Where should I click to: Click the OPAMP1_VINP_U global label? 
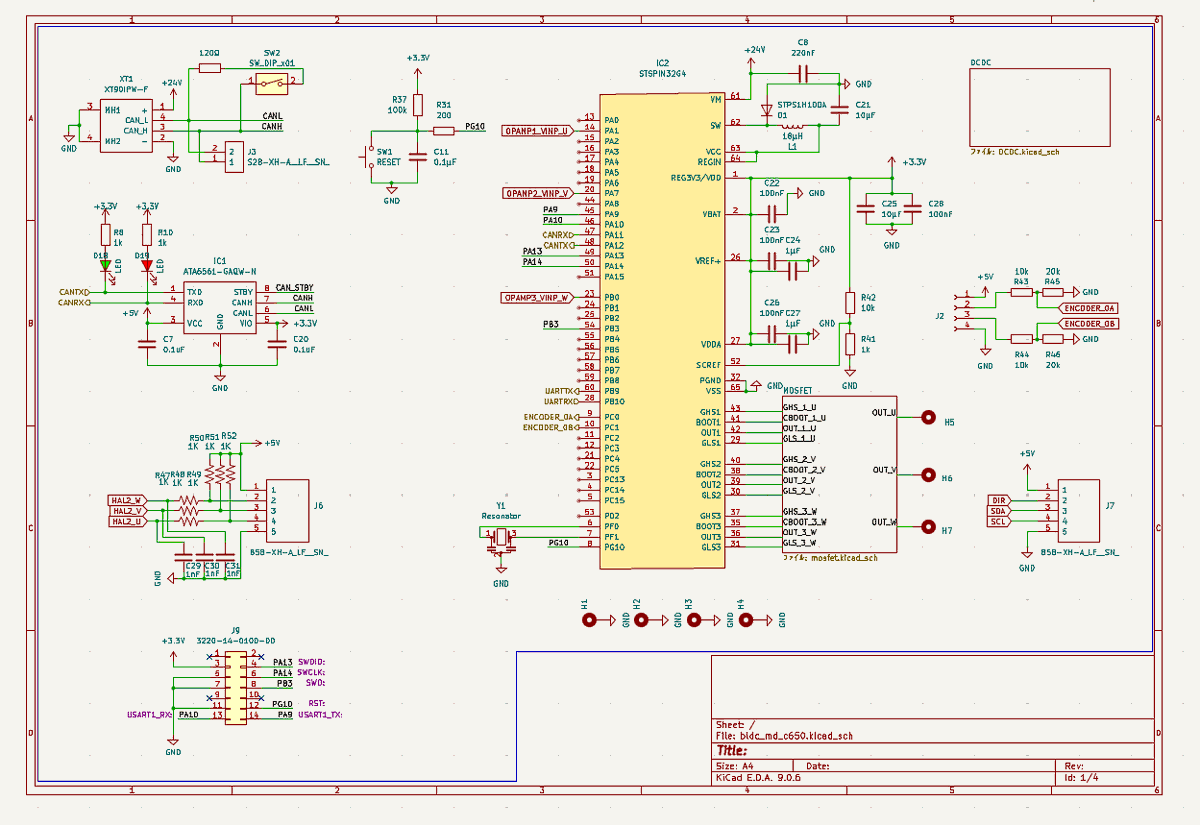(x=537, y=131)
